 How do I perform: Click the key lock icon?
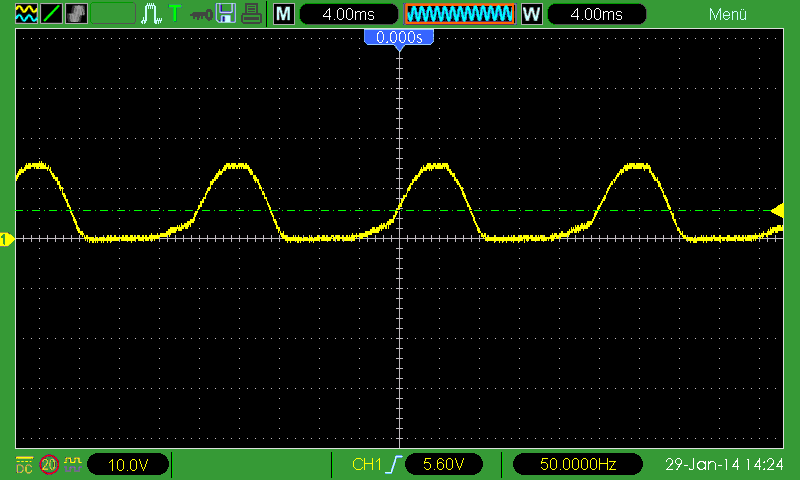[x=201, y=15]
